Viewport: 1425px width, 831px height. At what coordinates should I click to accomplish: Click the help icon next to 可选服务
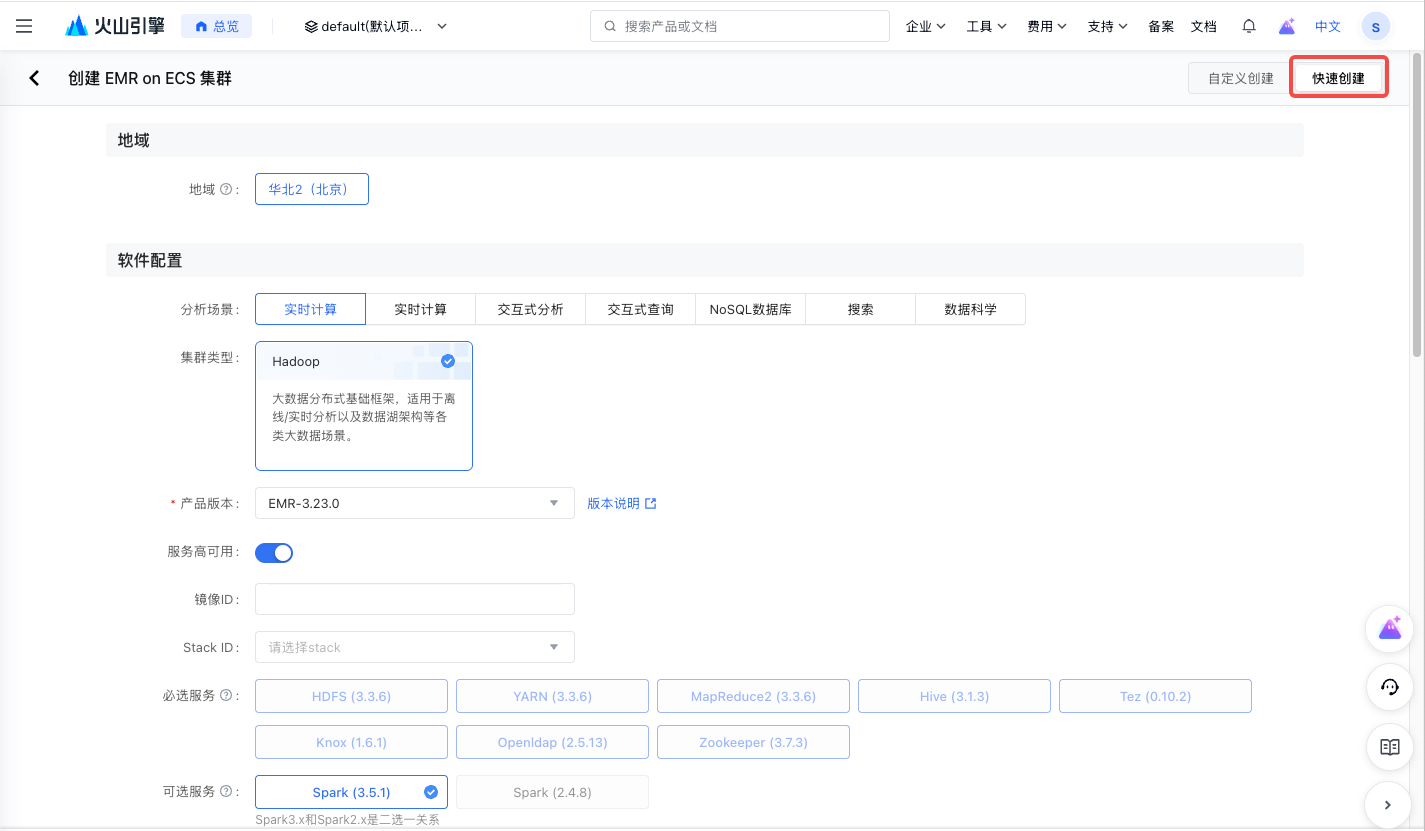tap(225, 791)
